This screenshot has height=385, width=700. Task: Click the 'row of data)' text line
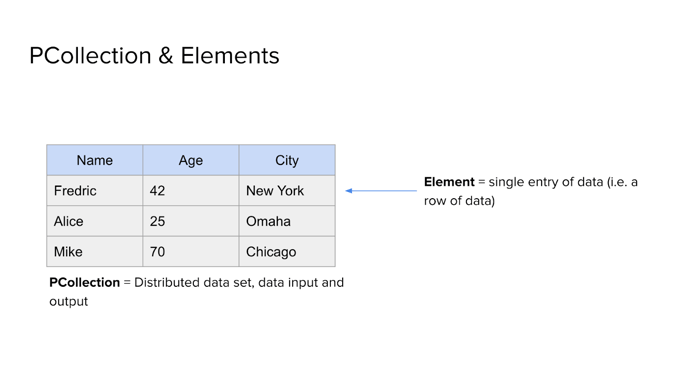pos(459,201)
